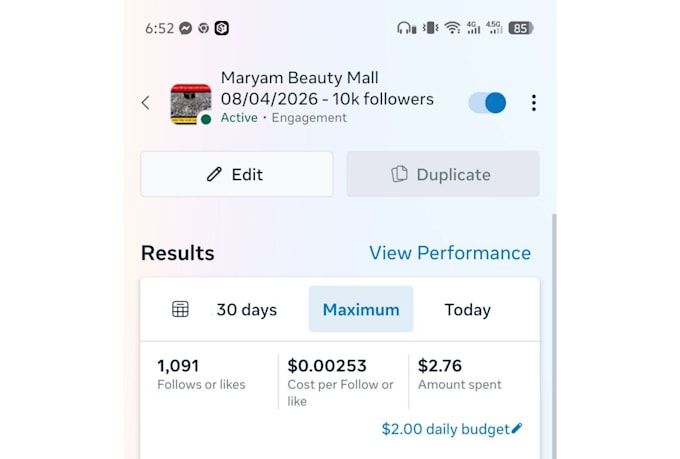
Task: Click the Maryam Beauty Mall page name
Action: point(300,78)
